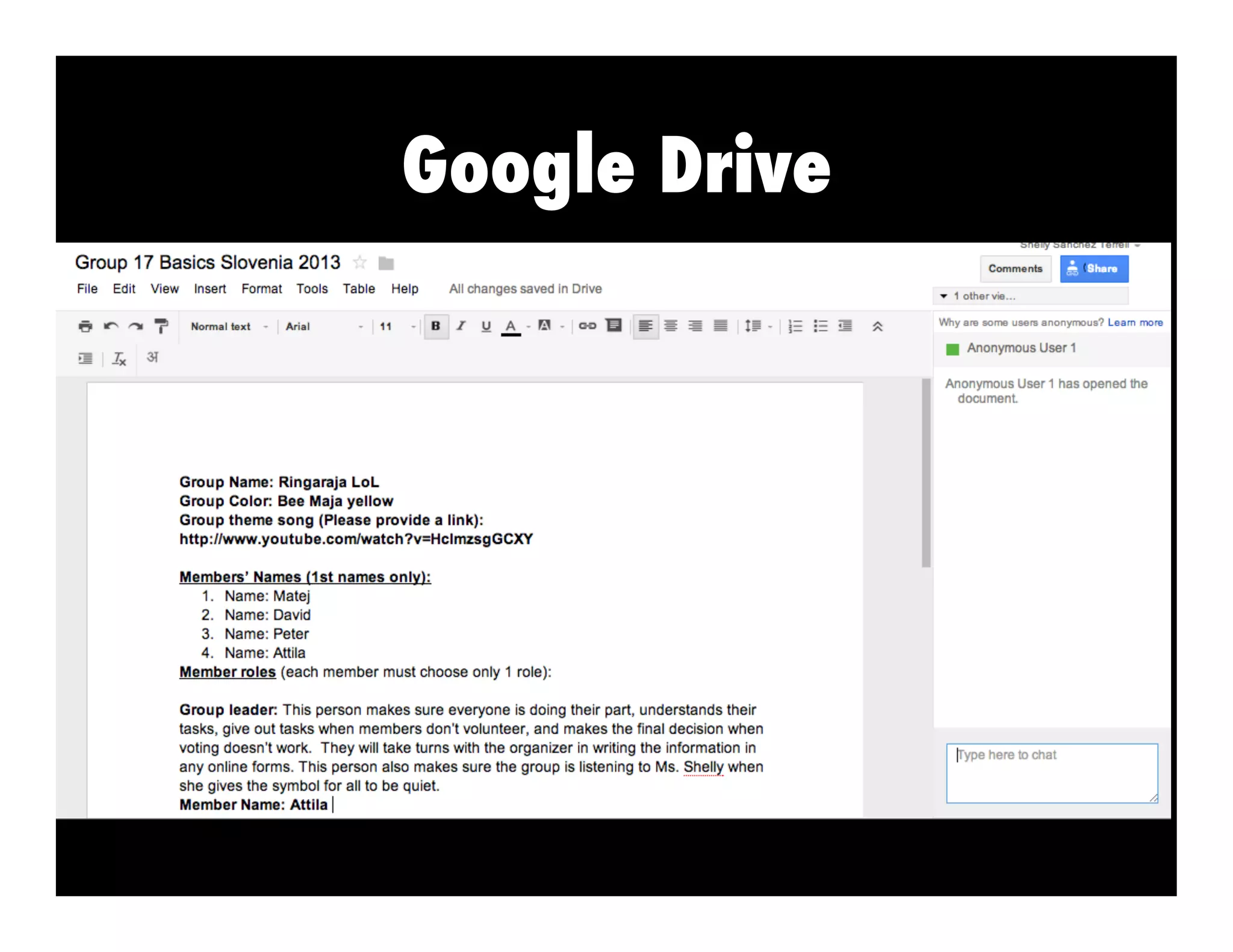Select Justify align button
The image size is (1233, 952).
pyautogui.click(x=721, y=326)
